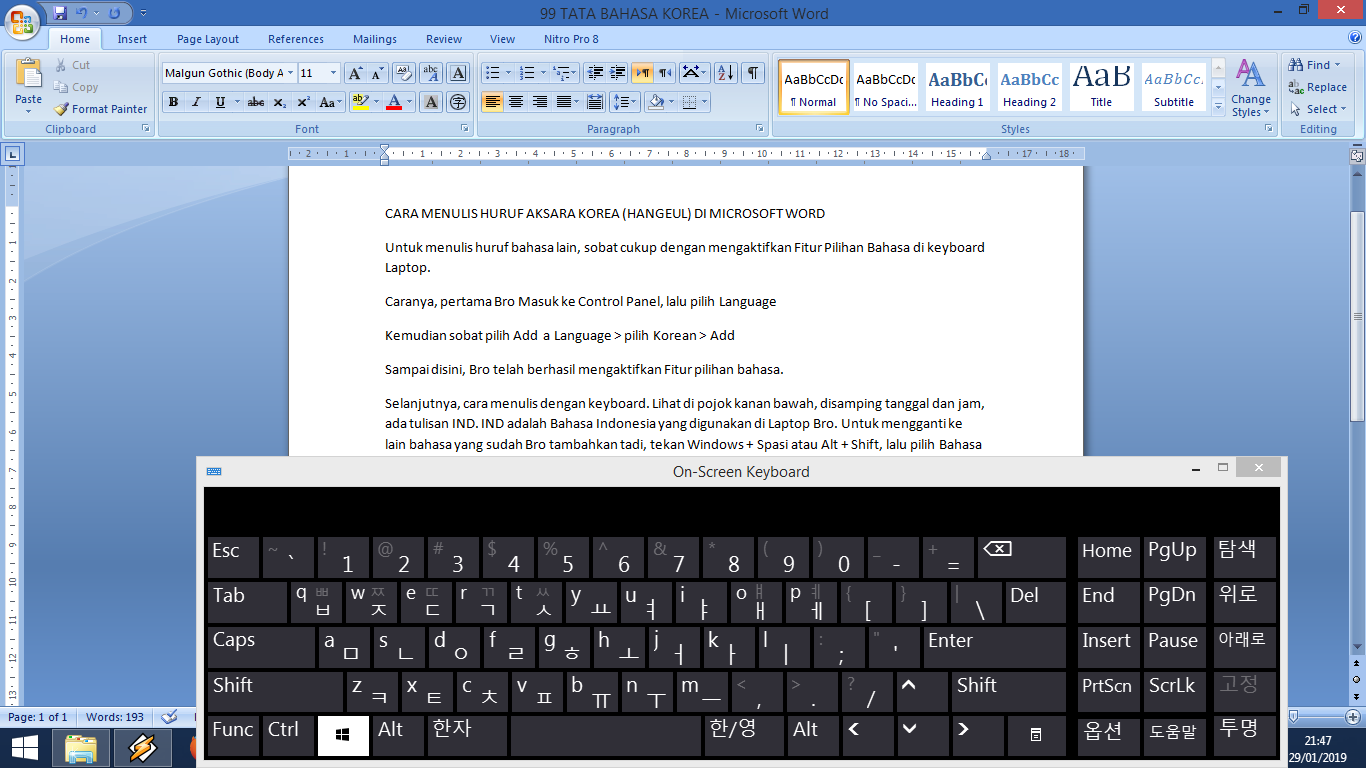This screenshot has height=768, width=1366.
Task: Open File Explorer from the taskbar
Action: click(80, 747)
